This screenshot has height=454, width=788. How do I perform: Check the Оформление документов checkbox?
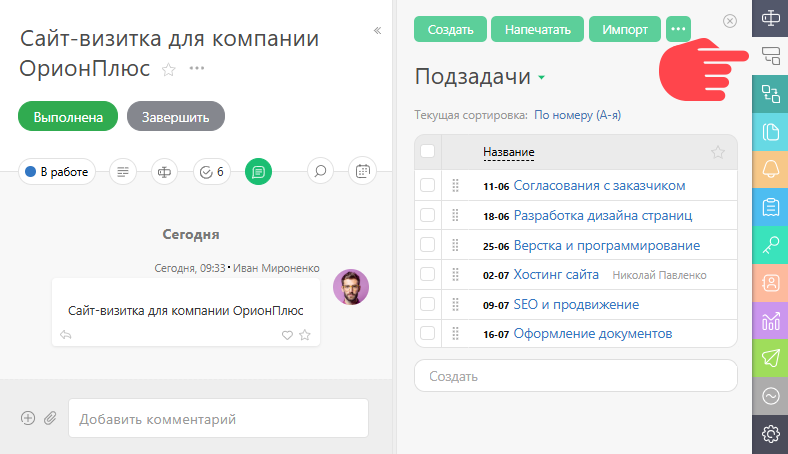[x=427, y=333]
